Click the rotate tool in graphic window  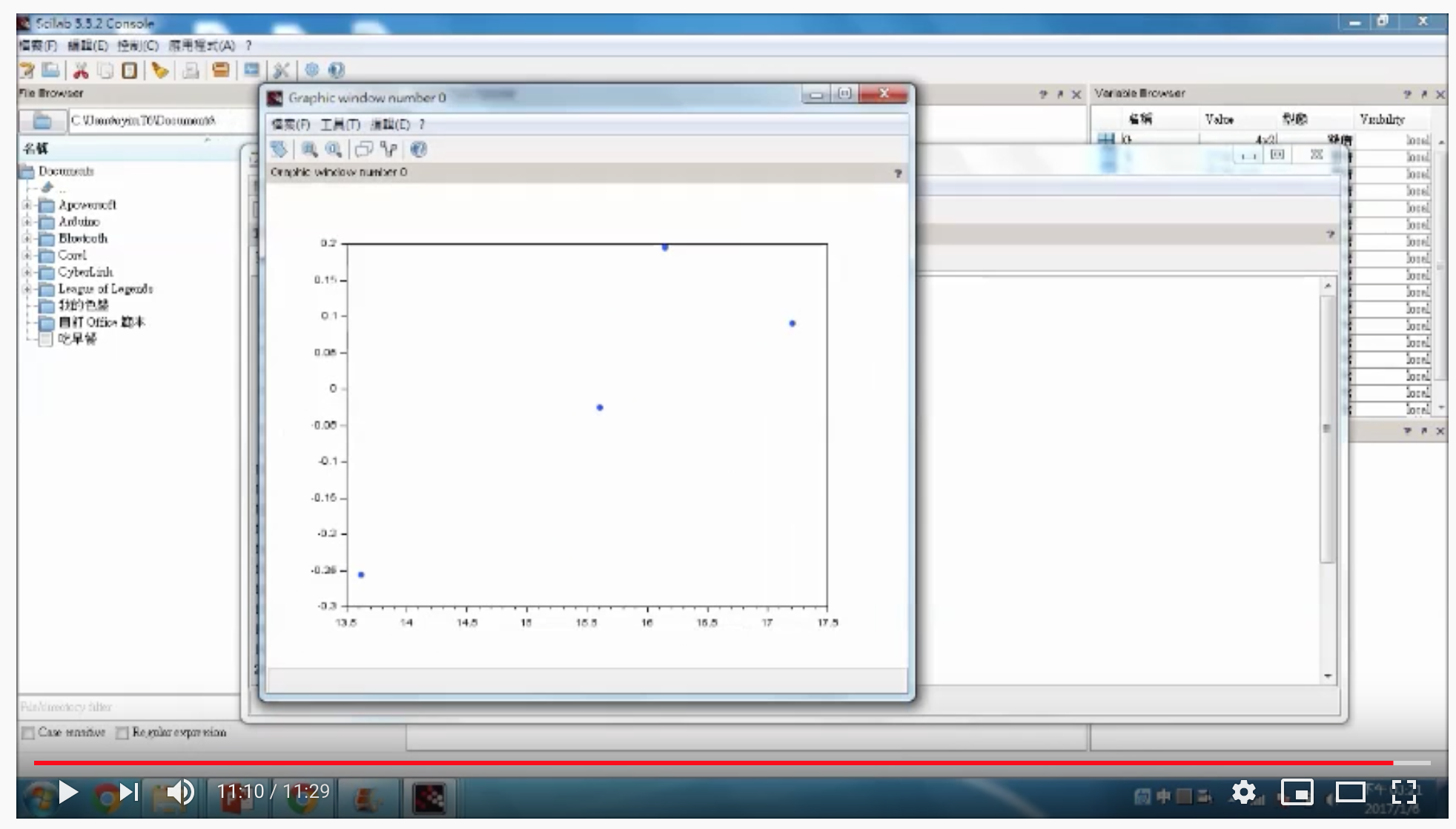pyautogui.click(x=279, y=150)
